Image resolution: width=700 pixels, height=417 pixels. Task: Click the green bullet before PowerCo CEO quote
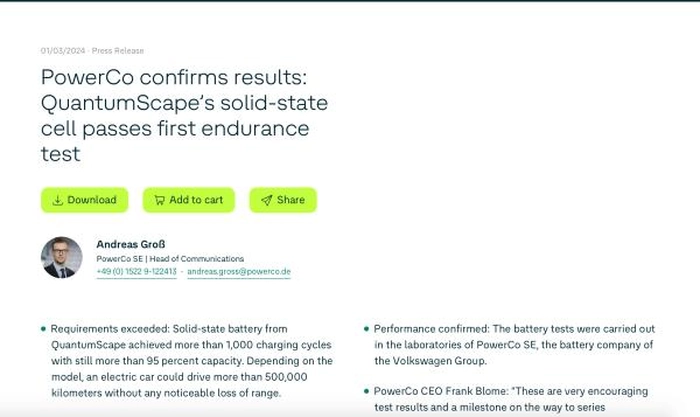[x=366, y=390]
